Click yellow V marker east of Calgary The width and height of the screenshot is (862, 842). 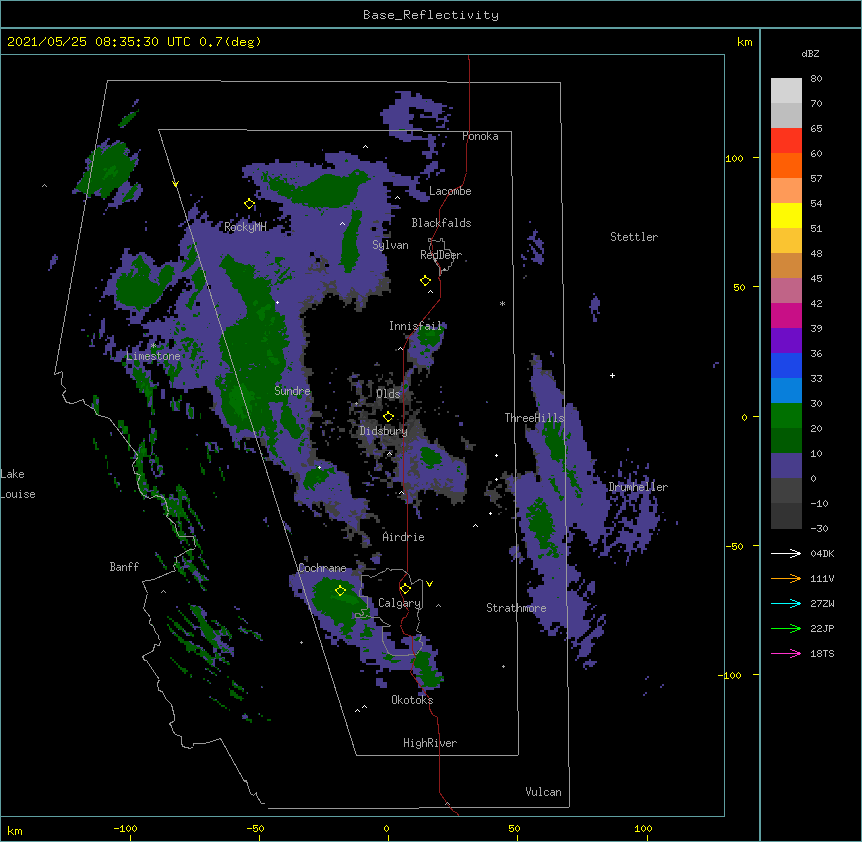[429, 584]
